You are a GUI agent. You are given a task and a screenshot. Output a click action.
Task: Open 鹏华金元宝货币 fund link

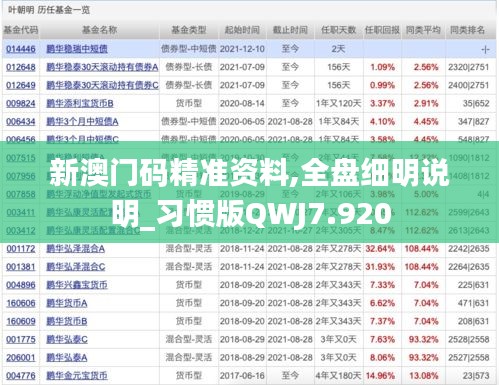click(77, 376)
